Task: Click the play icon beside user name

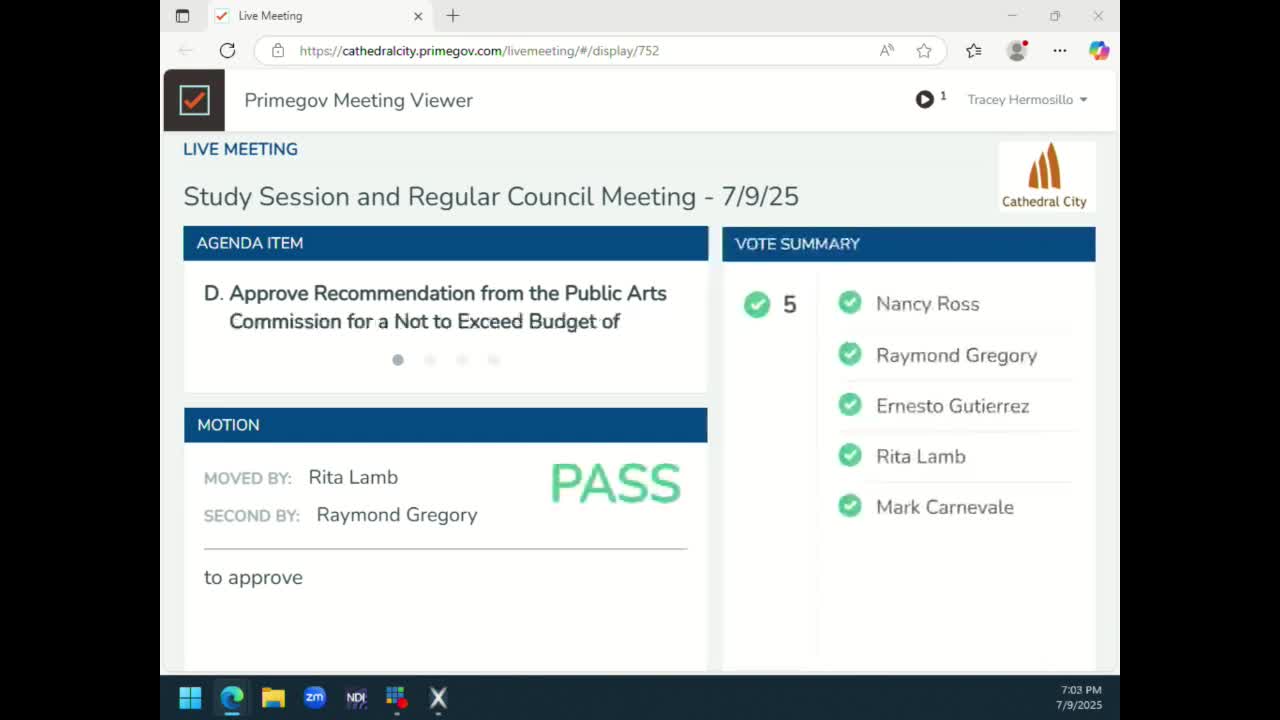Action: click(x=924, y=99)
